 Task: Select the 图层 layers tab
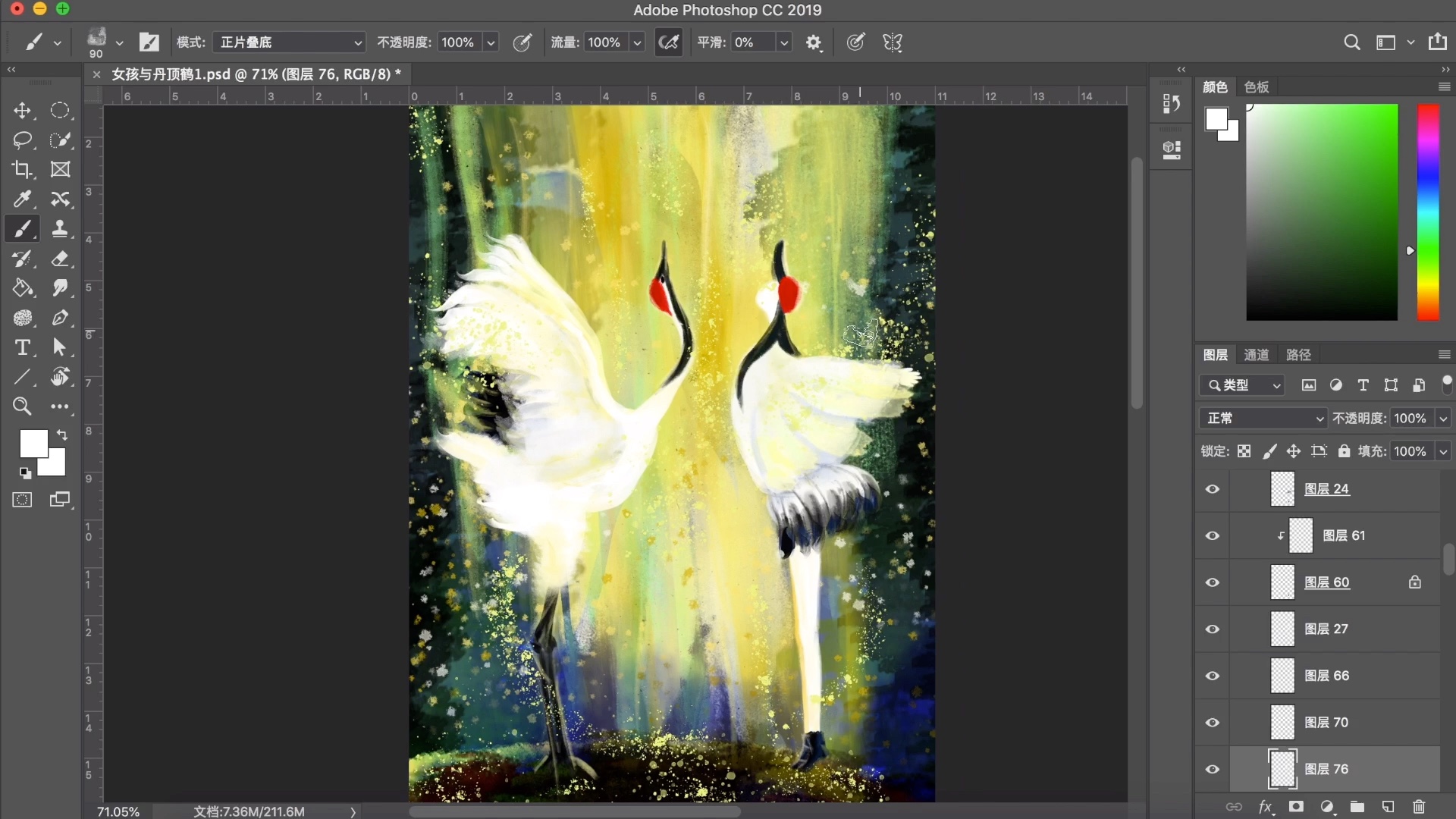tap(1215, 355)
